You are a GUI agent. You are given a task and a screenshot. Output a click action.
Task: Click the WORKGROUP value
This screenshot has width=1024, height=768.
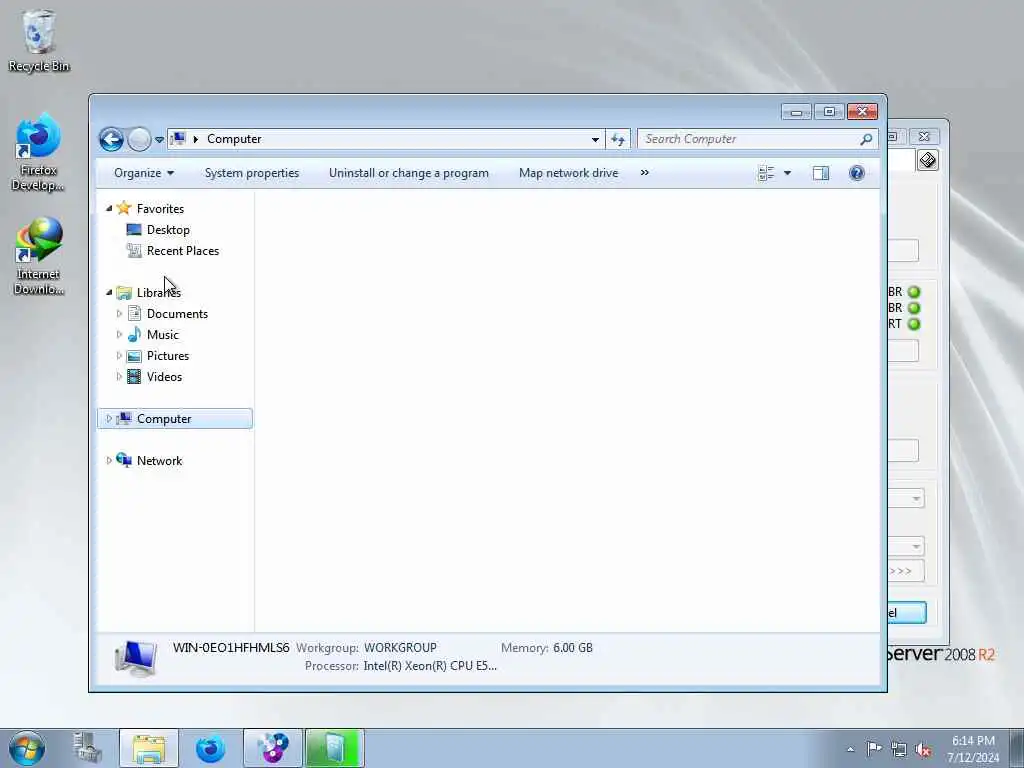[x=400, y=648]
